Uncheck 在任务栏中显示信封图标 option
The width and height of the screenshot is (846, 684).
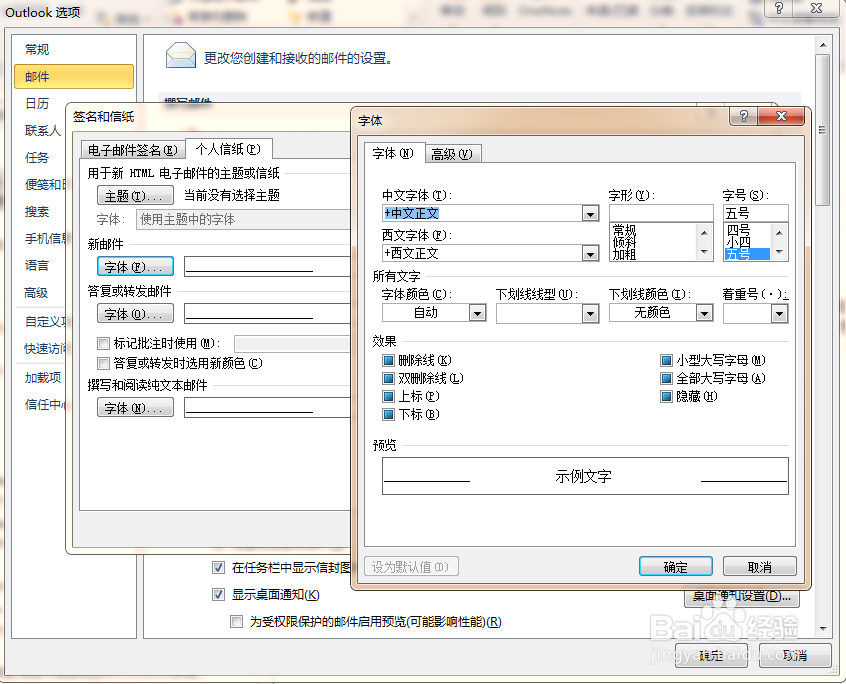[x=218, y=567]
